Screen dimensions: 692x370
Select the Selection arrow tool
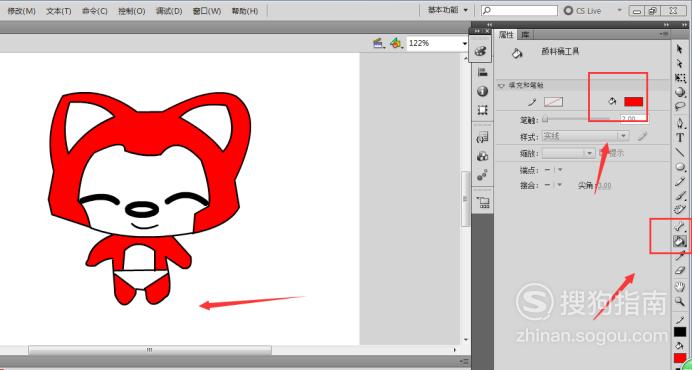pos(680,50)
